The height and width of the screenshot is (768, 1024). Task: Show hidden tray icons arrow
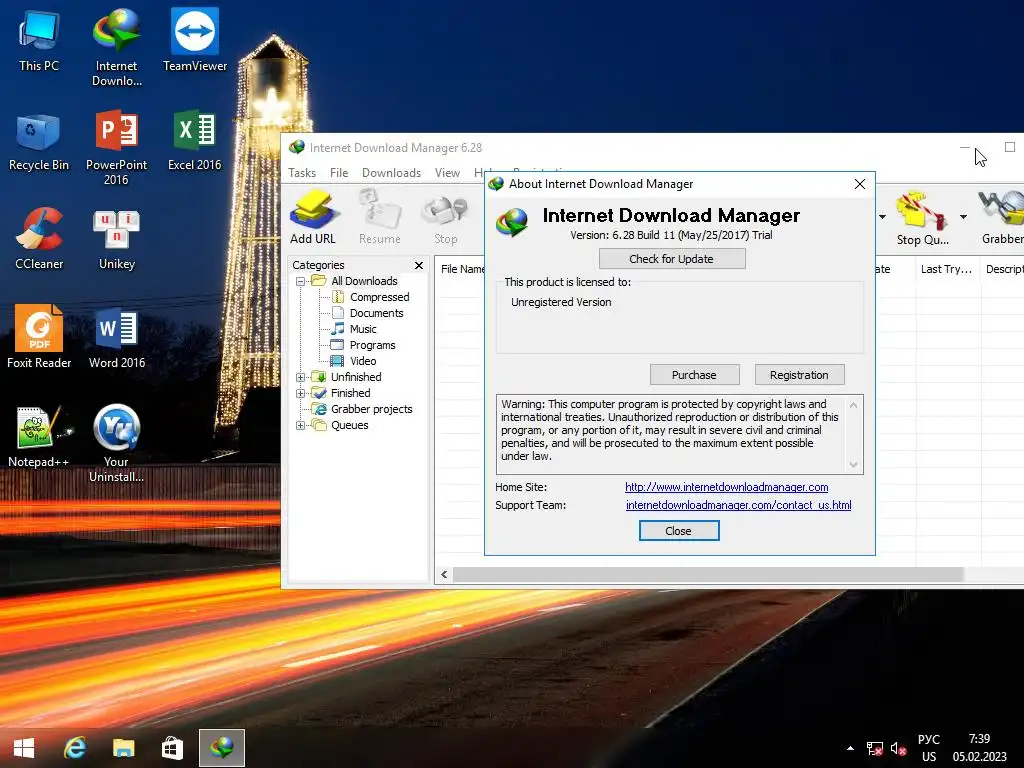click(850, 748)
